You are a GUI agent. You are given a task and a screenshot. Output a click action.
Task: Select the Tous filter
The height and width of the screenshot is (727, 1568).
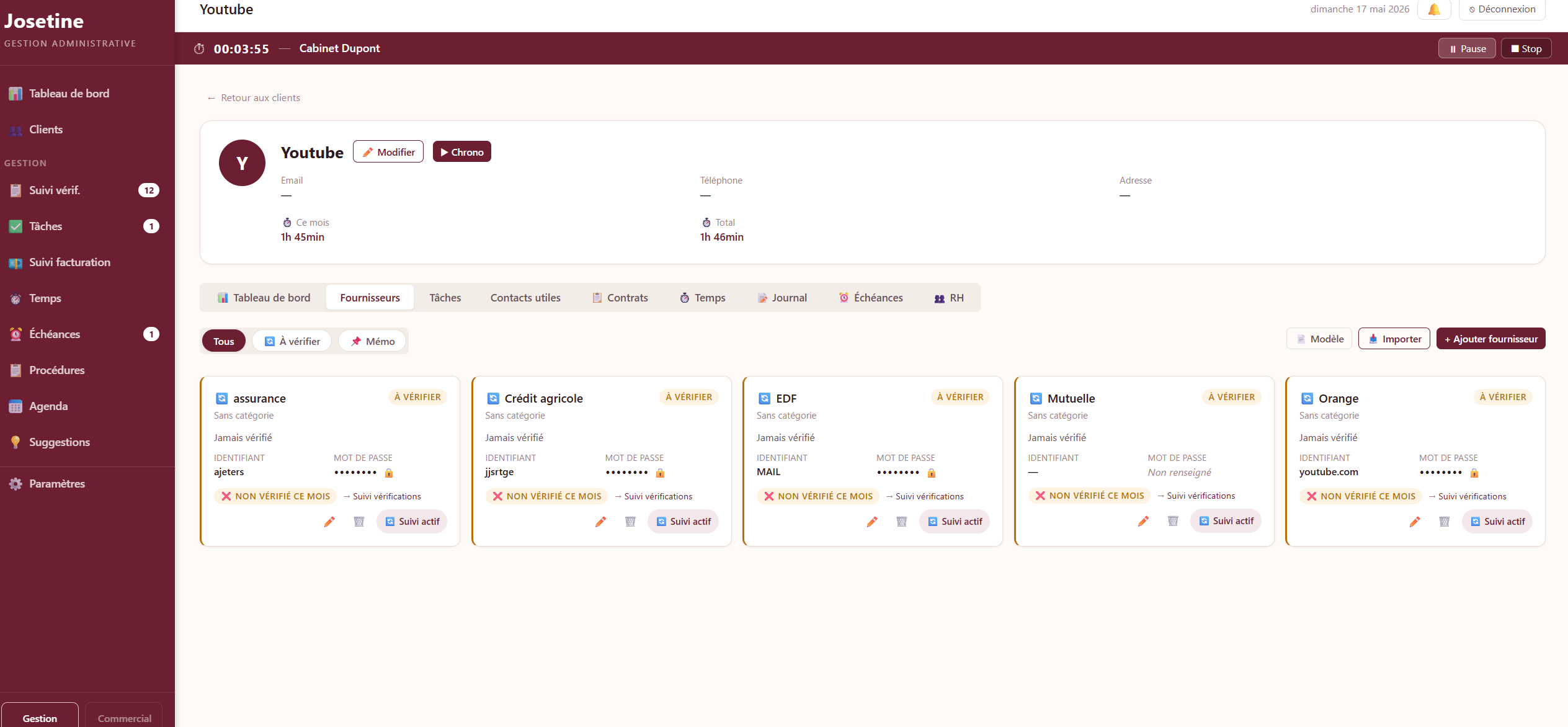click(x=224, y=341)
